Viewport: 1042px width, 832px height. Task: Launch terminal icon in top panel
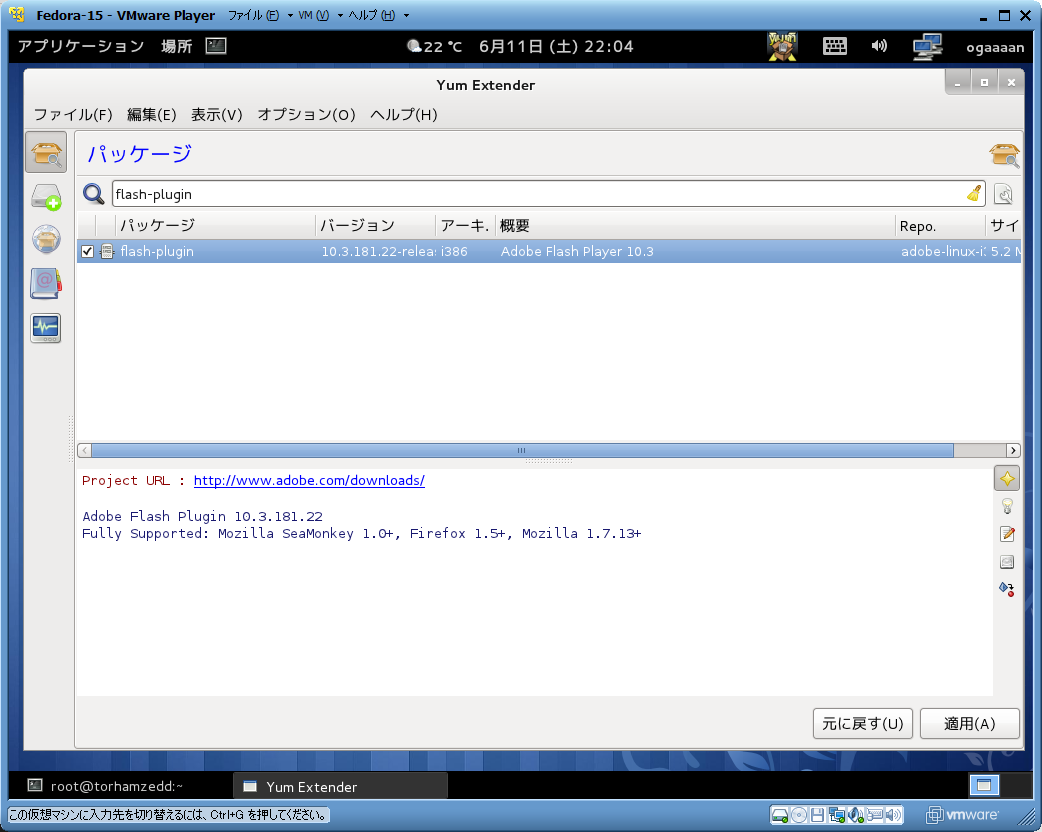(x=216, y=46)
